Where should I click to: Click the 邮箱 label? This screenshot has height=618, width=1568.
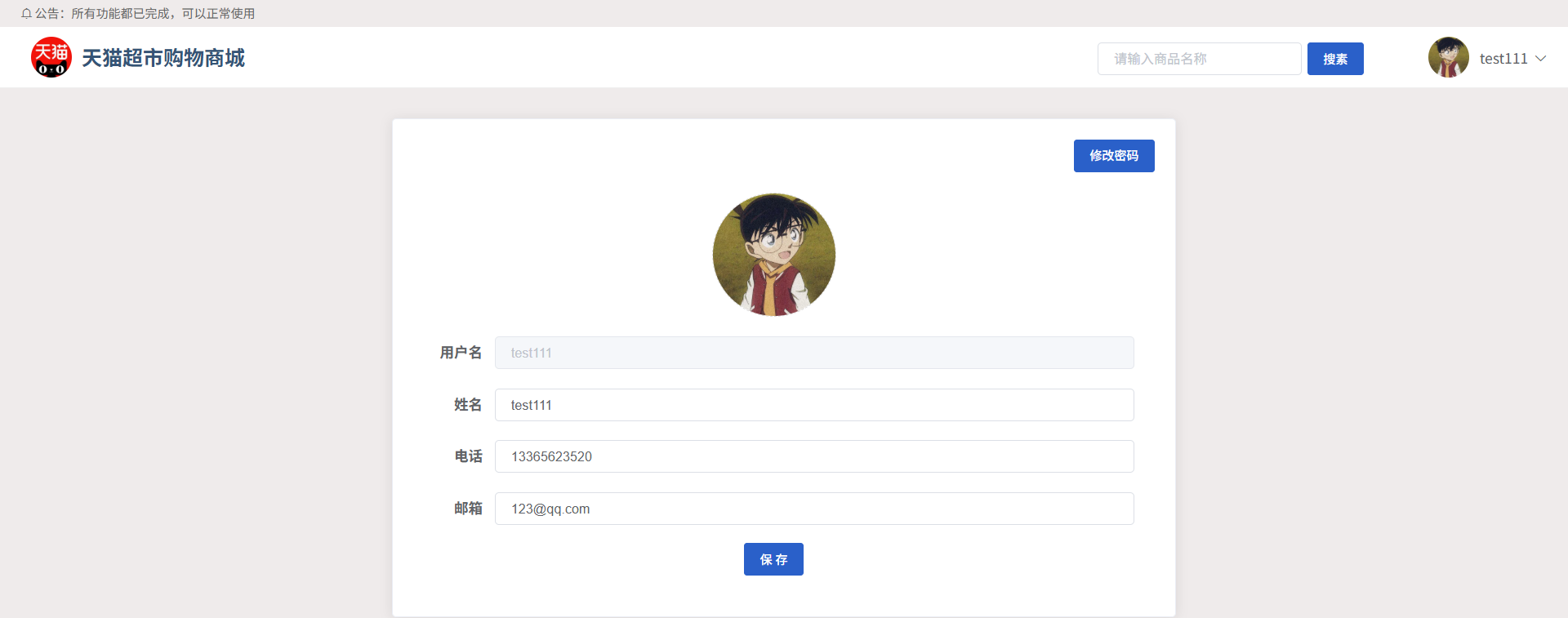pos(468,509)
